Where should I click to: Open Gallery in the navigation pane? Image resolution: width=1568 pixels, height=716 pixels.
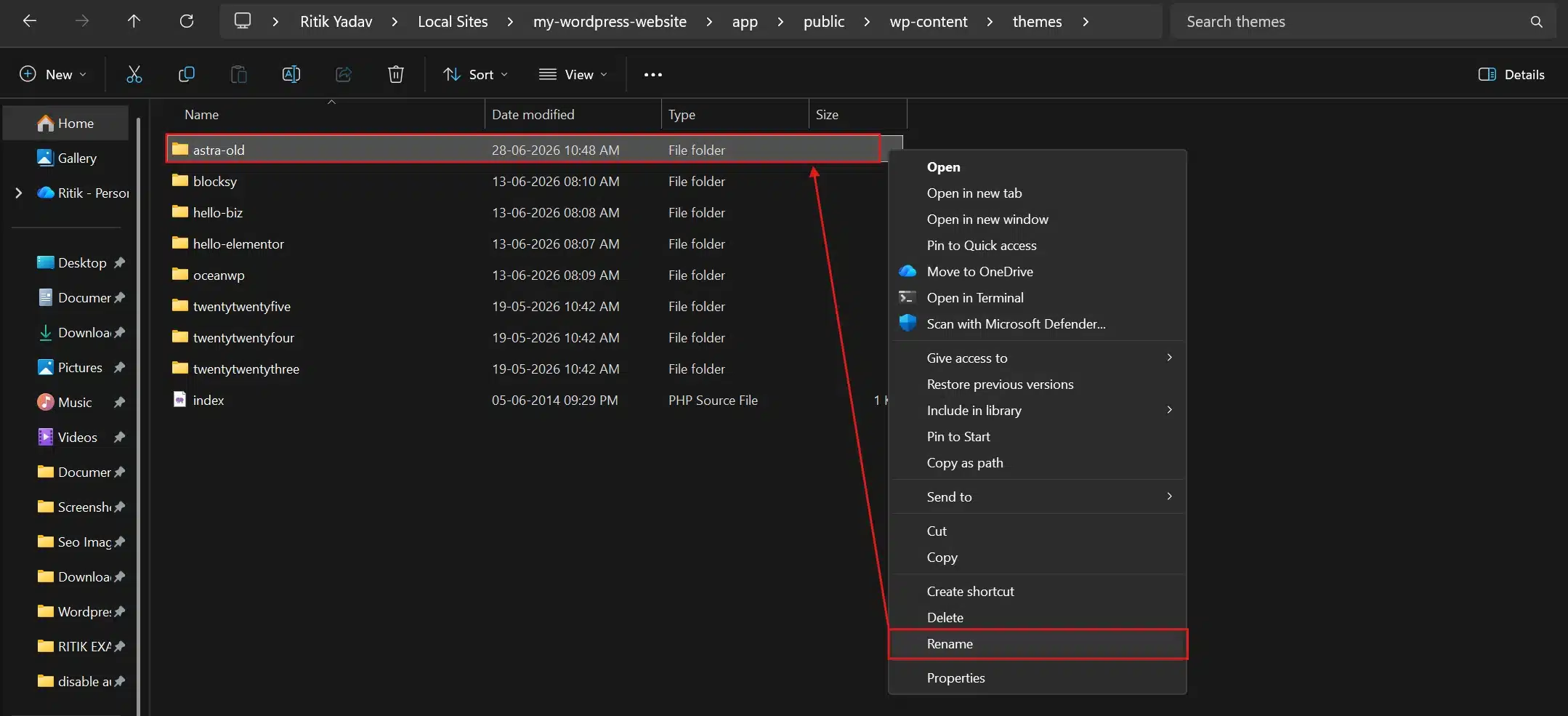(66, 158)
